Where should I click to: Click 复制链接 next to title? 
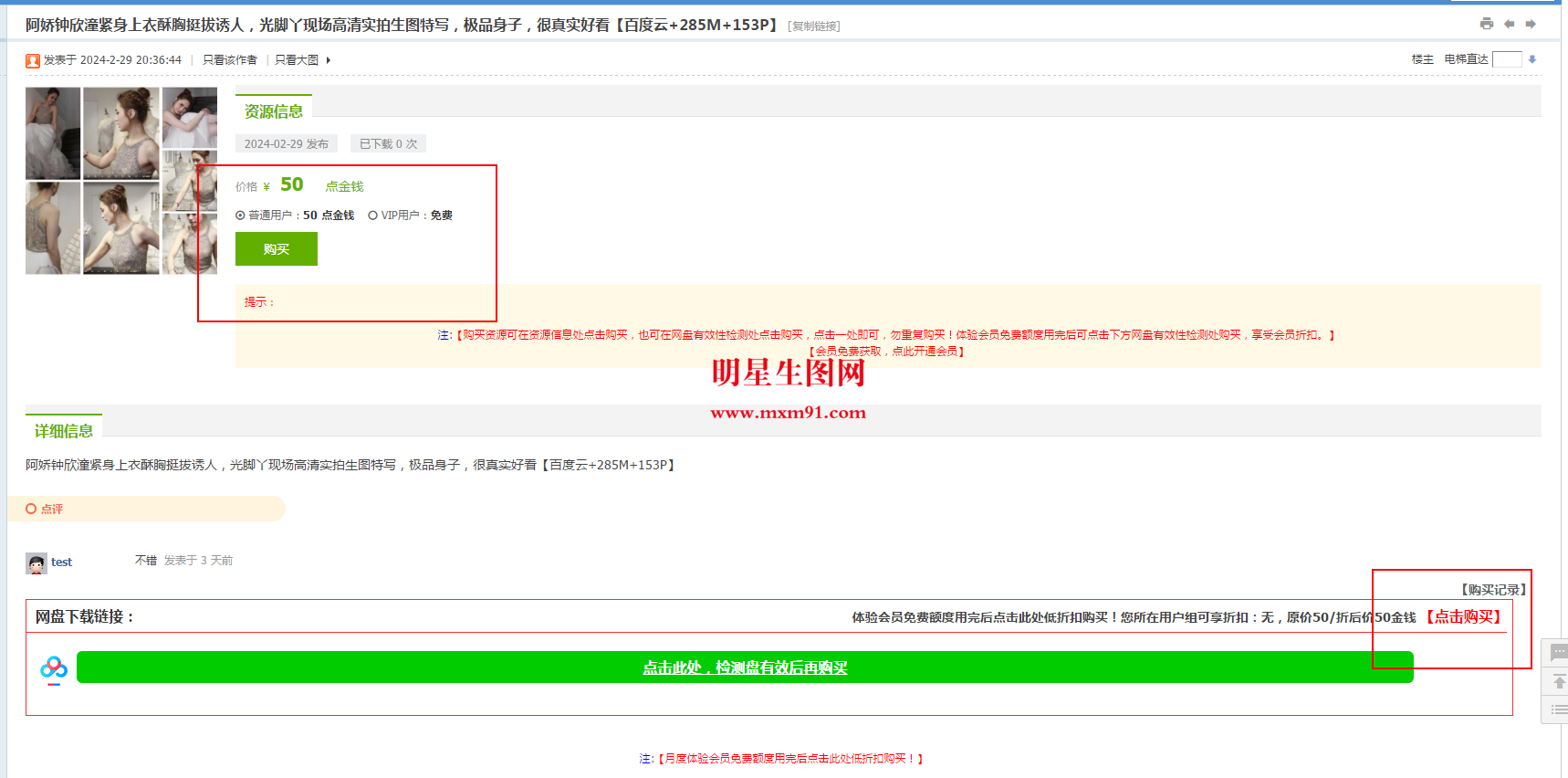pyautogui.click(x=814, y=26)
